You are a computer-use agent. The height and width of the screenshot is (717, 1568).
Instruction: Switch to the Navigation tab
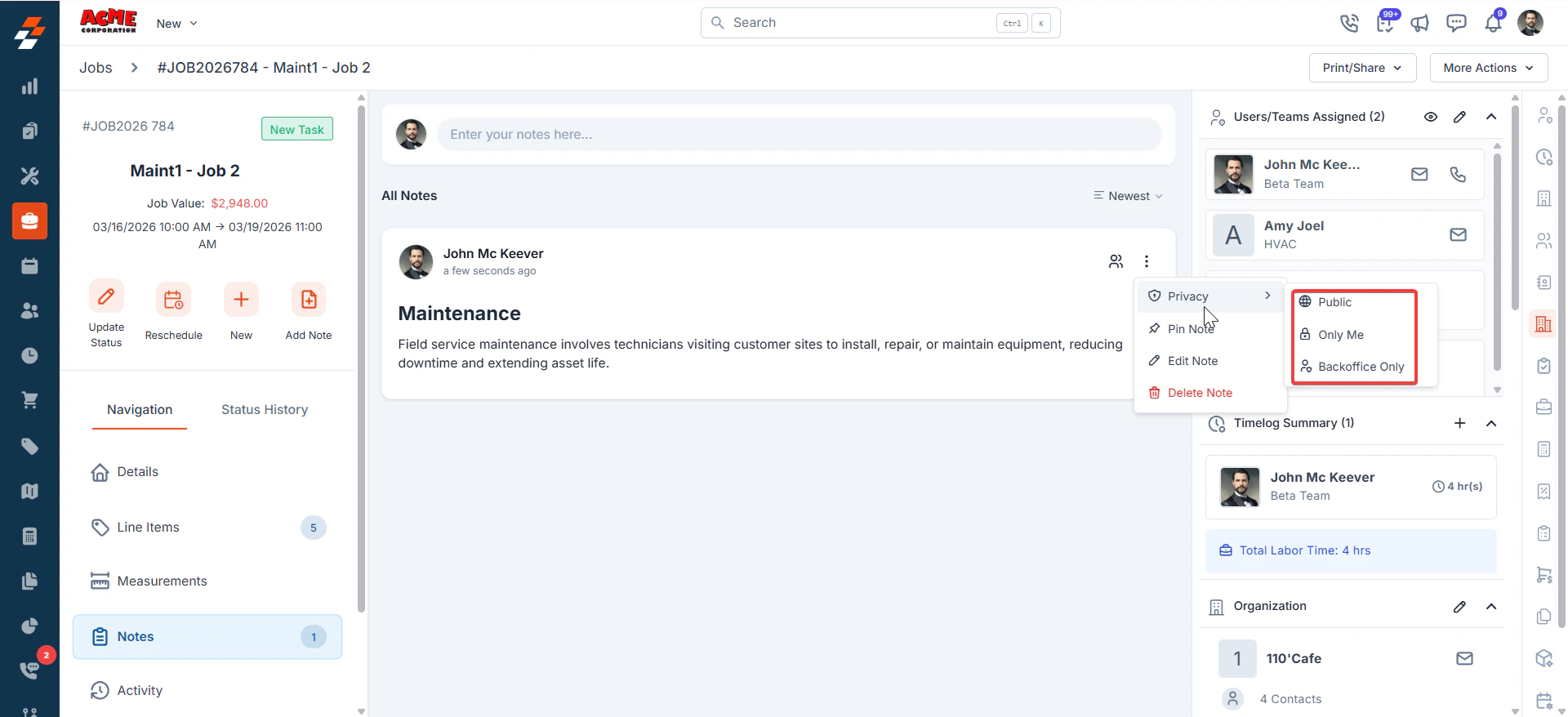pyautogui.click(x=140, y=410)
